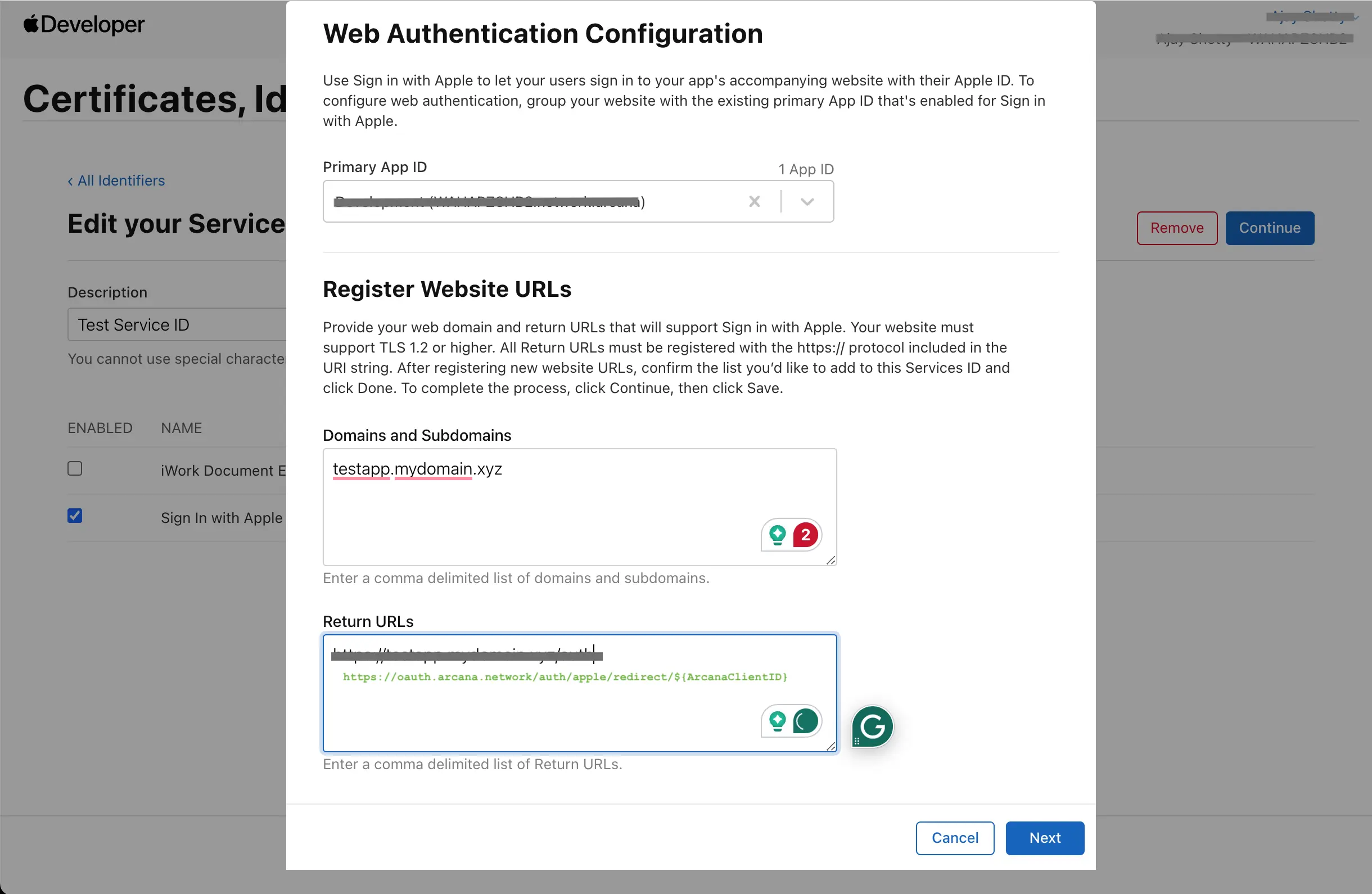Click the Apple Developer logo

(84, 24)
